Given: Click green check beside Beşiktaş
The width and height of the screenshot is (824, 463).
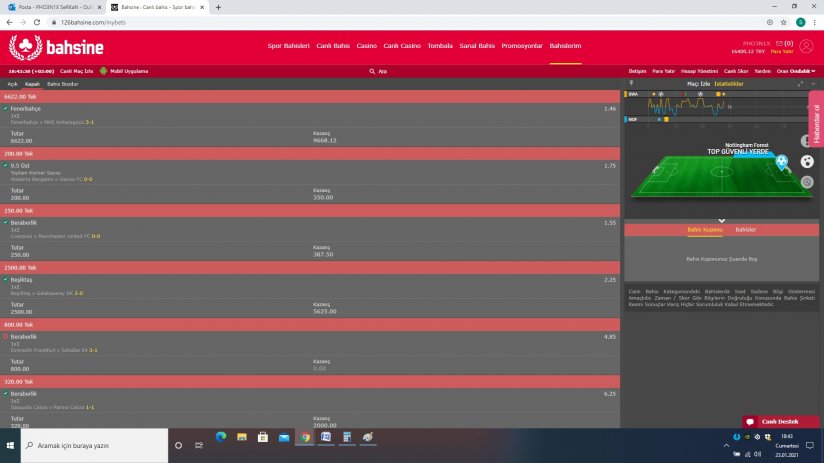Looking at the screenshot, I should [x=6, y=279].
